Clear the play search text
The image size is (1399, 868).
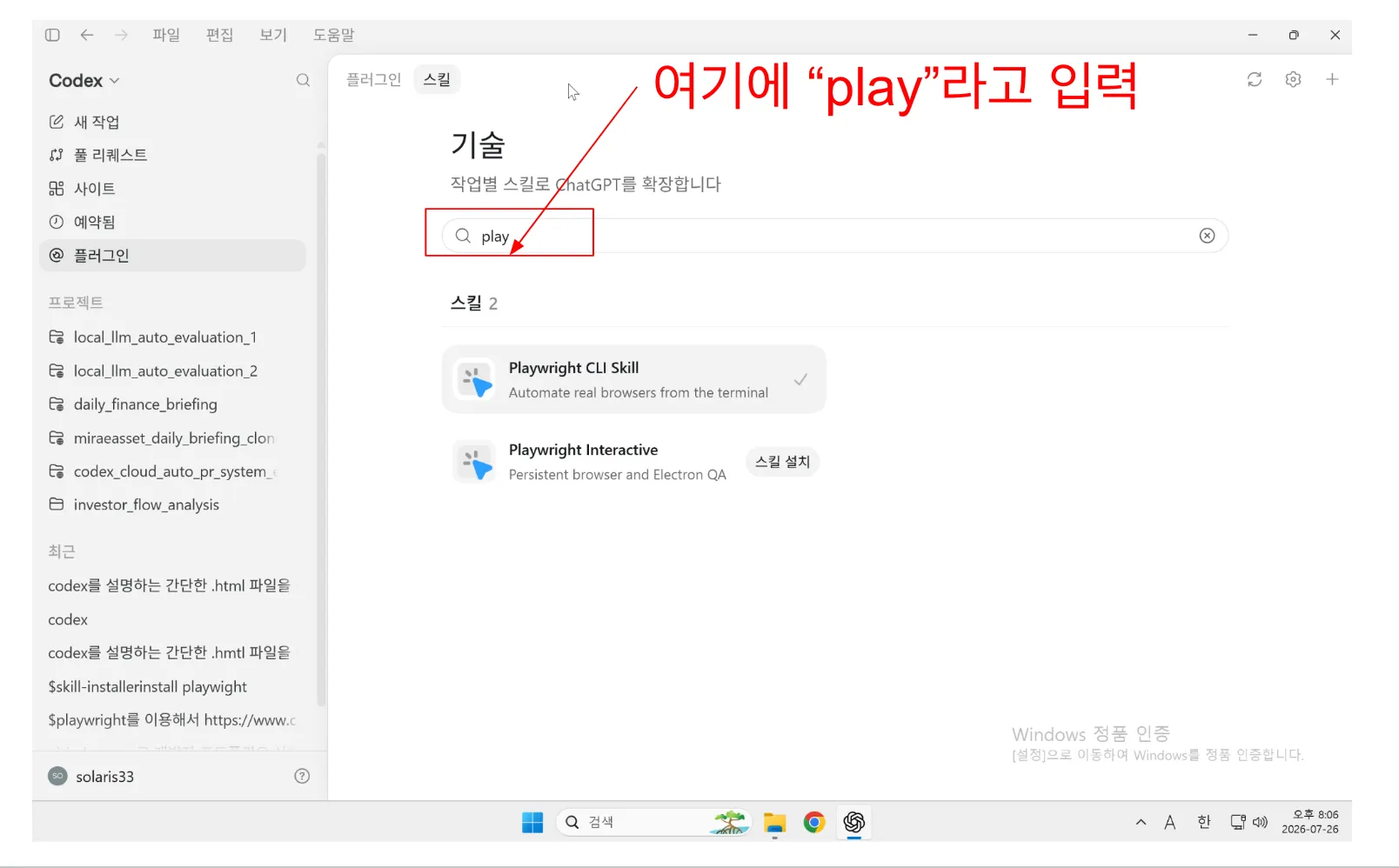1207,236
